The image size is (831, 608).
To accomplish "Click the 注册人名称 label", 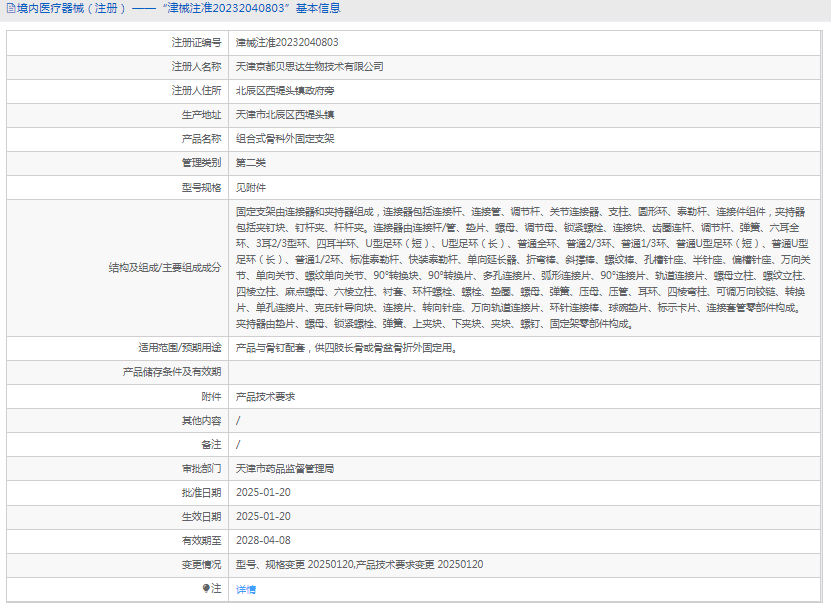I will (x=196, y=67).
